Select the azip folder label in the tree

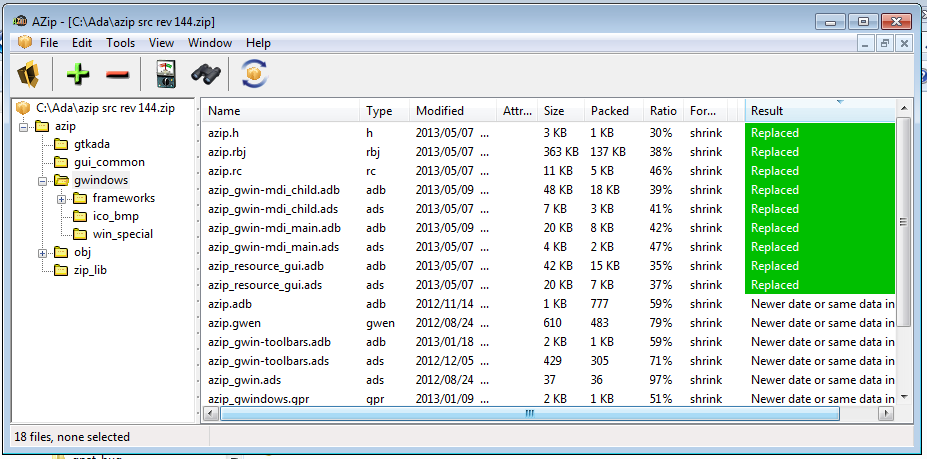[65, 126]
